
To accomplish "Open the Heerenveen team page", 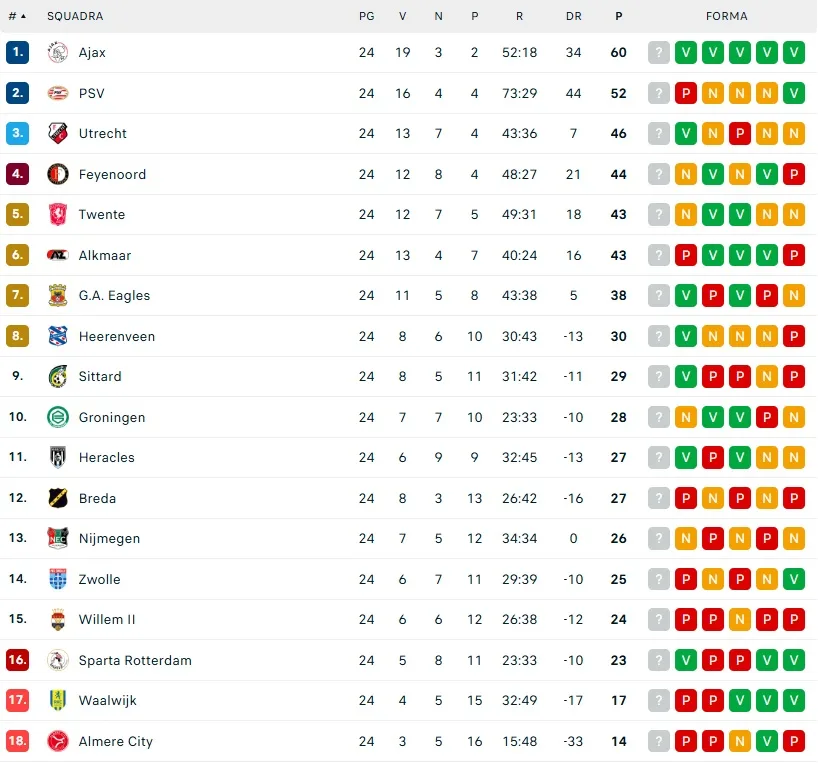I will tap(117, 336).
